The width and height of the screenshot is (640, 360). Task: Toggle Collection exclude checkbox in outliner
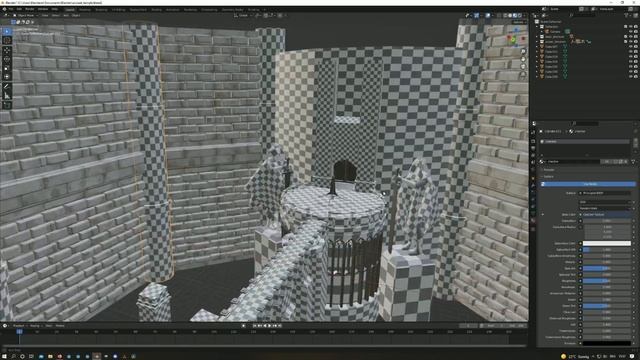[x=625, y=27]
